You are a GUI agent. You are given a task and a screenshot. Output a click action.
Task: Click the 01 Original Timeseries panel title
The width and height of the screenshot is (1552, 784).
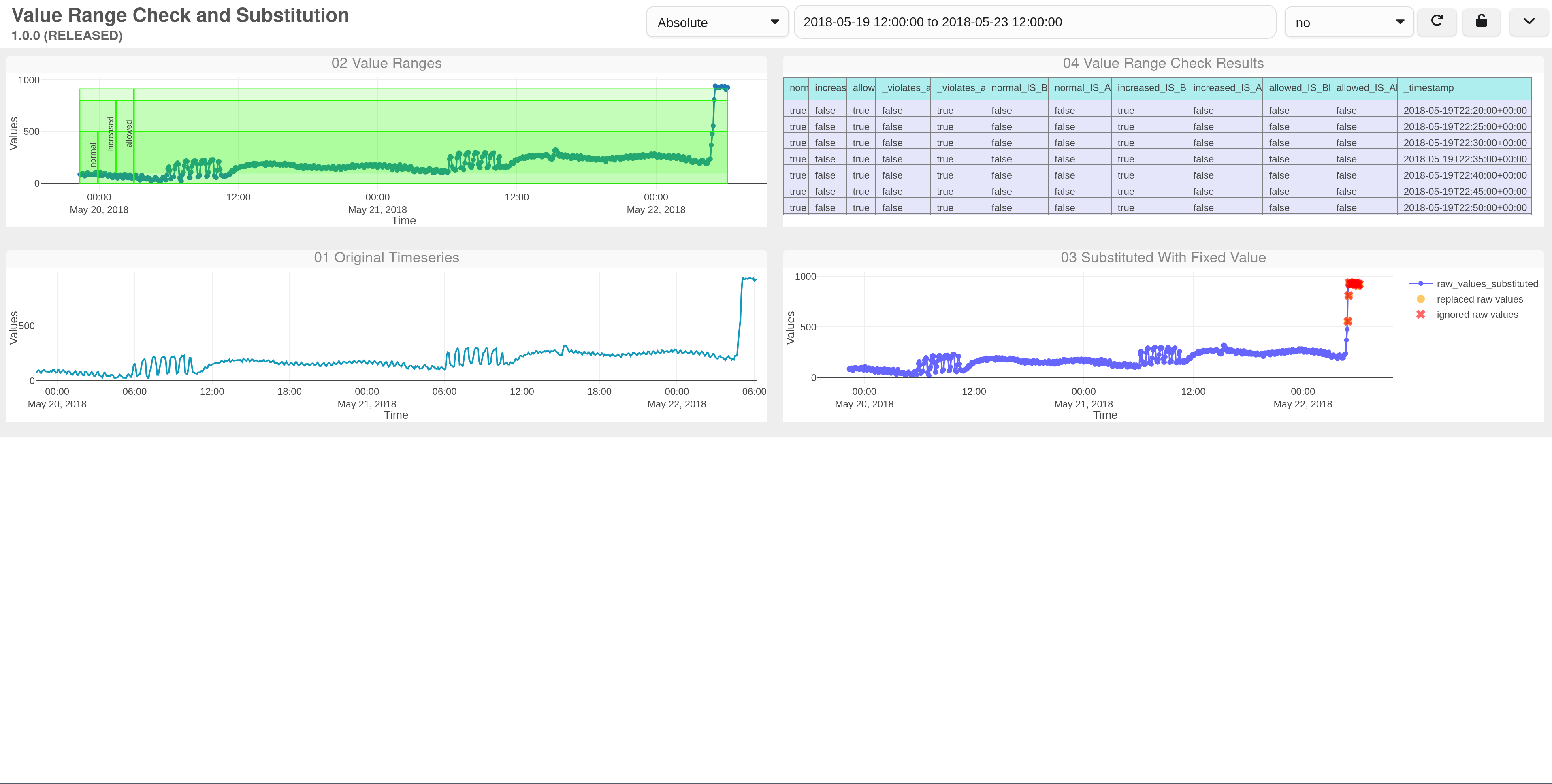tap(386, 258)
